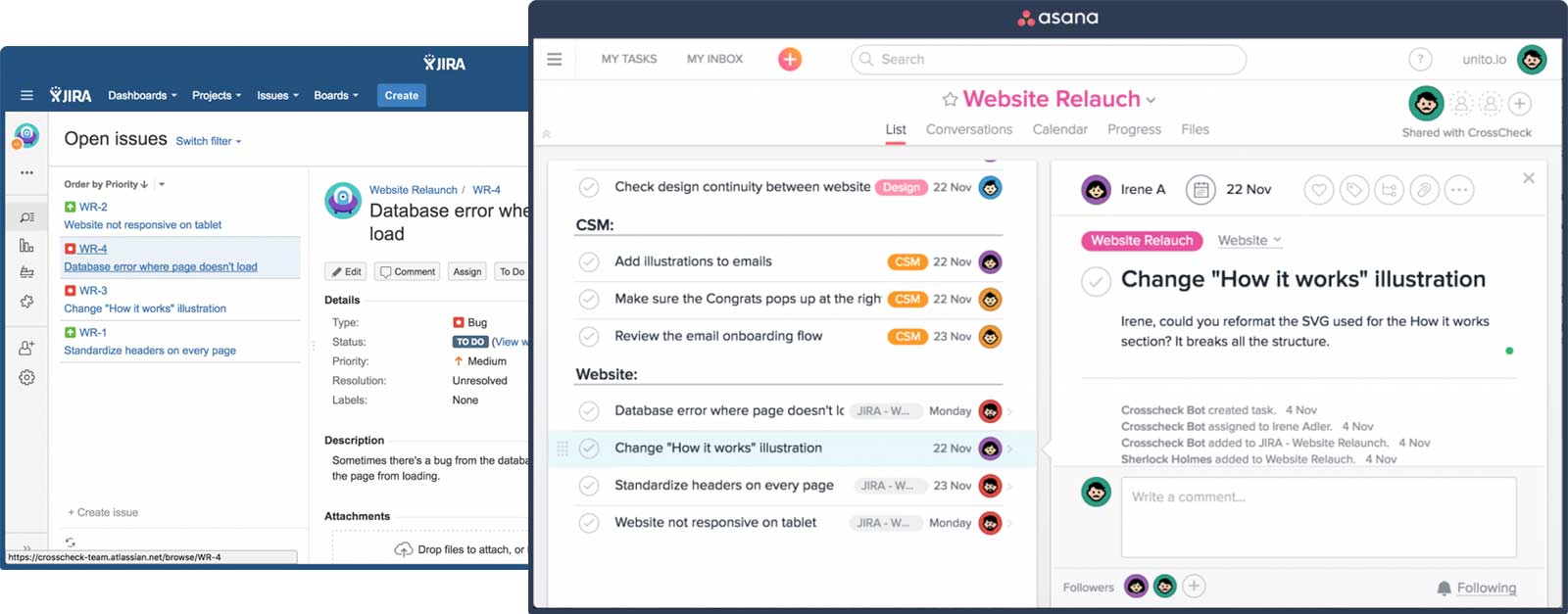The image size is (1568, 614).
Task: Expand details arrow on Database error Asana row
Action: click(1010, 411)
